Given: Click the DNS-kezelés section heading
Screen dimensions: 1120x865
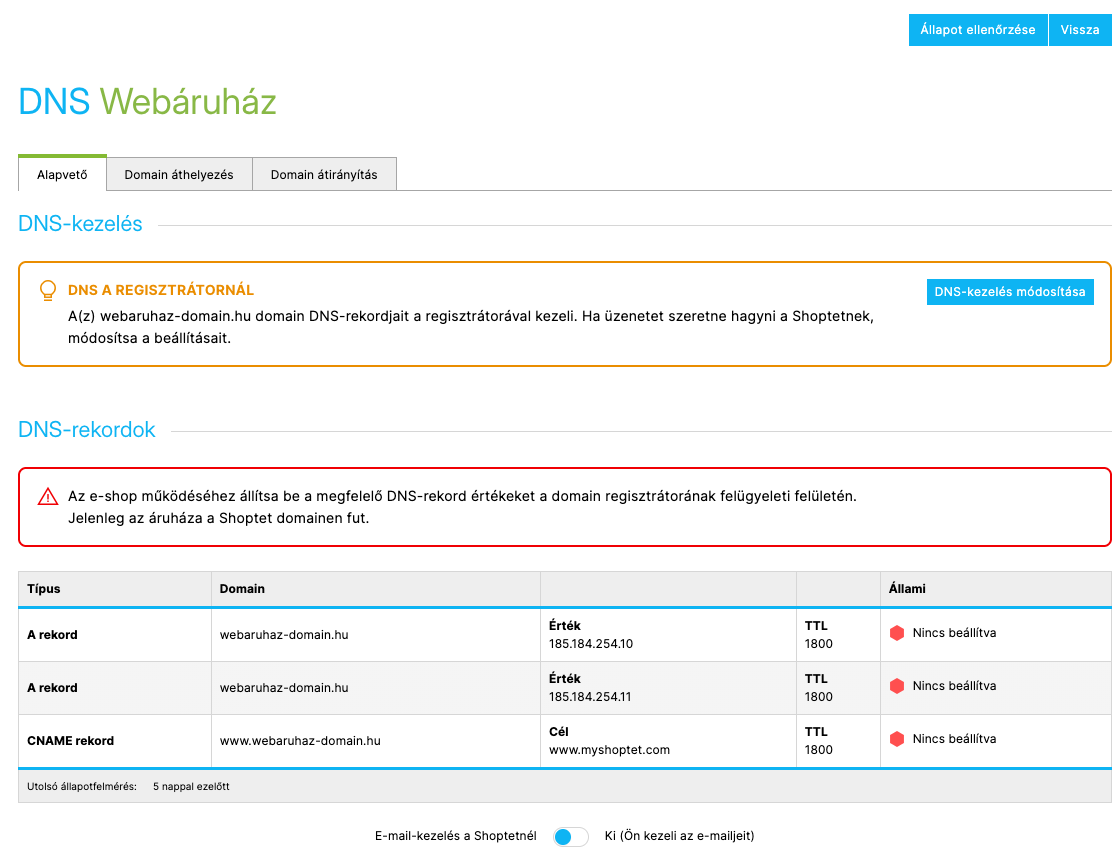Looking at the screenshot, I should 80,224.
